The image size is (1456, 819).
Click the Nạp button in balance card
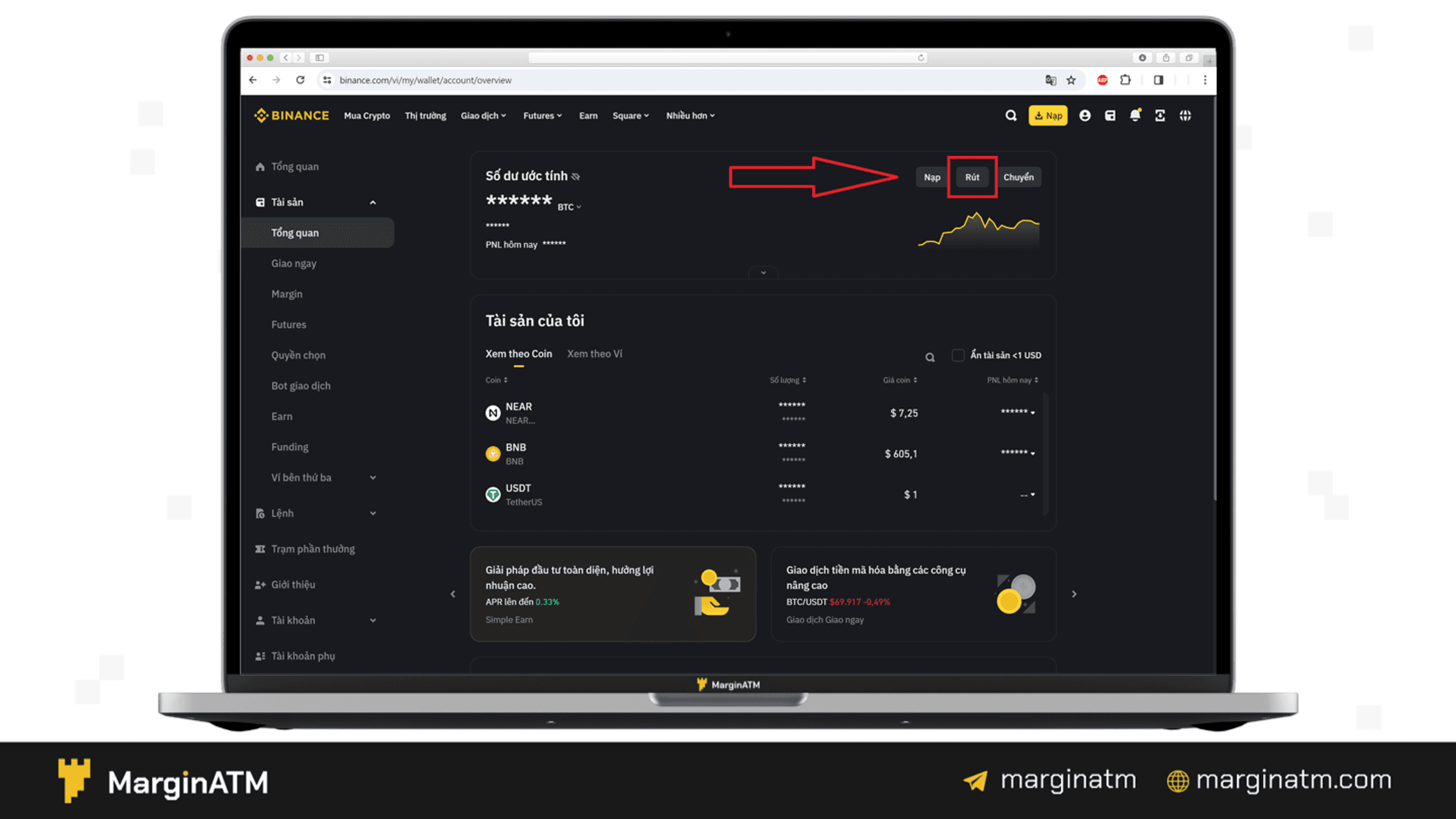click(932, 177)
